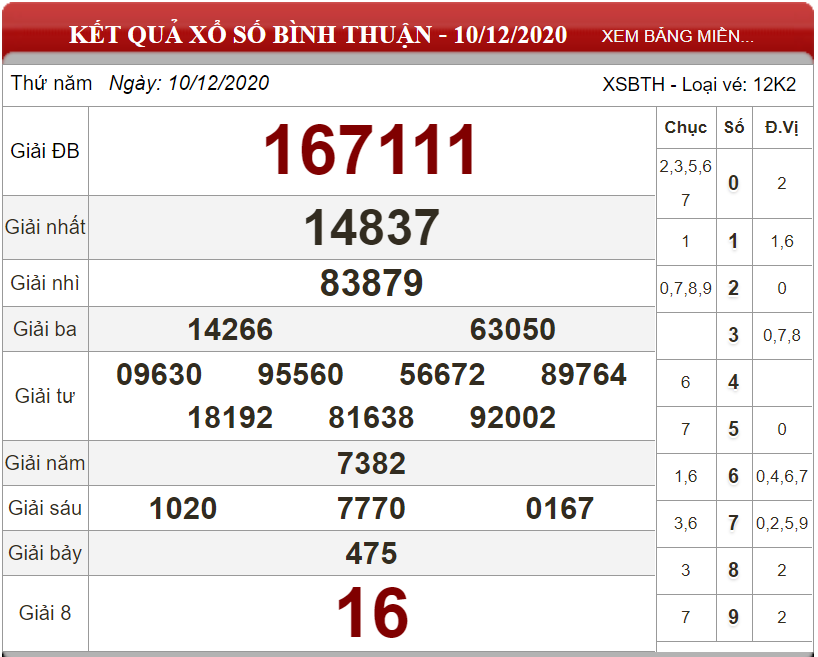The height and width of the screenshot is (657, 818).
Task: Click the special prize number 167111
Action: [371, 150]
